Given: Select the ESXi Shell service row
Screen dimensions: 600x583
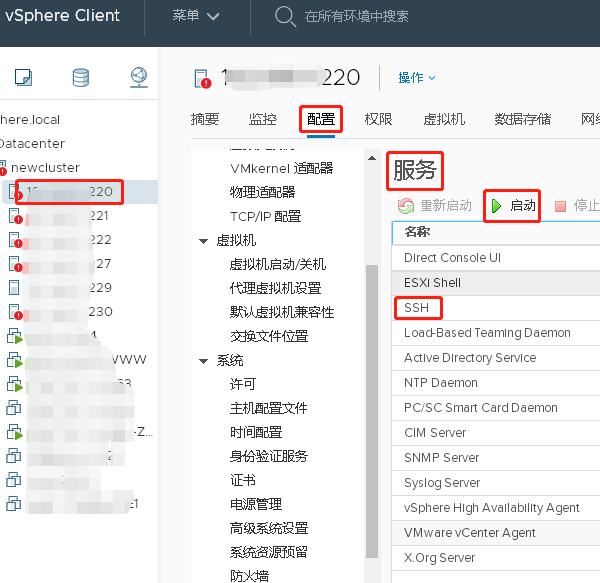Looking at the screenshot, I should click(x=496, y=283).
